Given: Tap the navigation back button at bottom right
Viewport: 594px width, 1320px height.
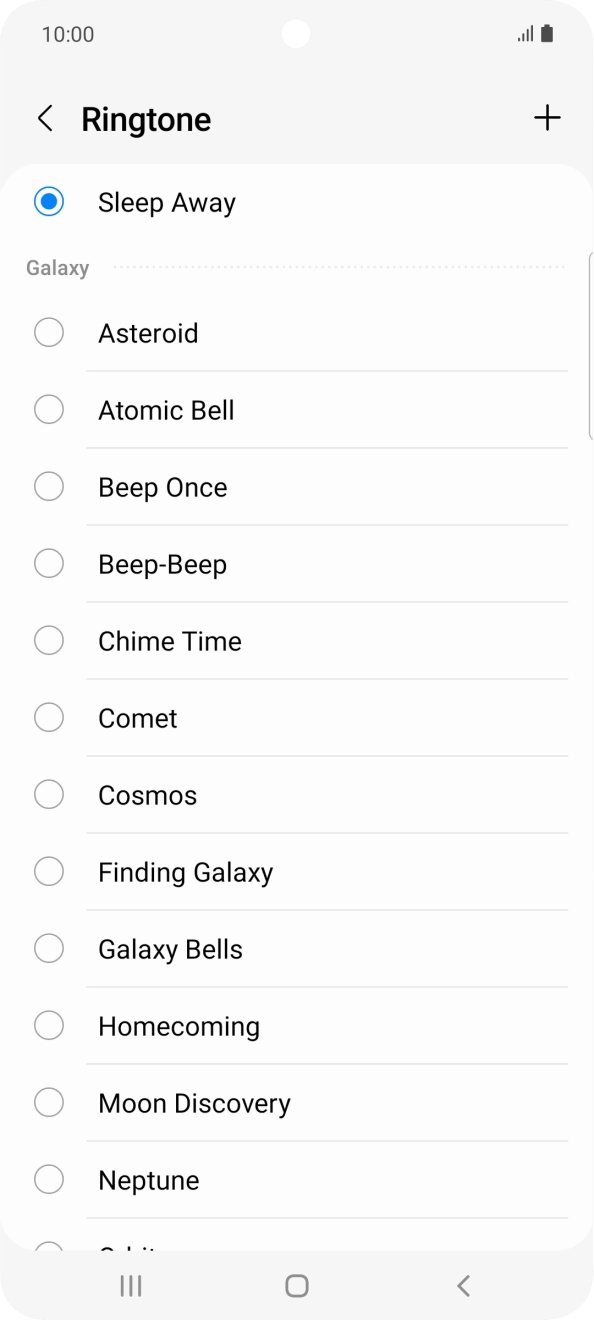Looking at the screenshot, I should click(463, 1286).
